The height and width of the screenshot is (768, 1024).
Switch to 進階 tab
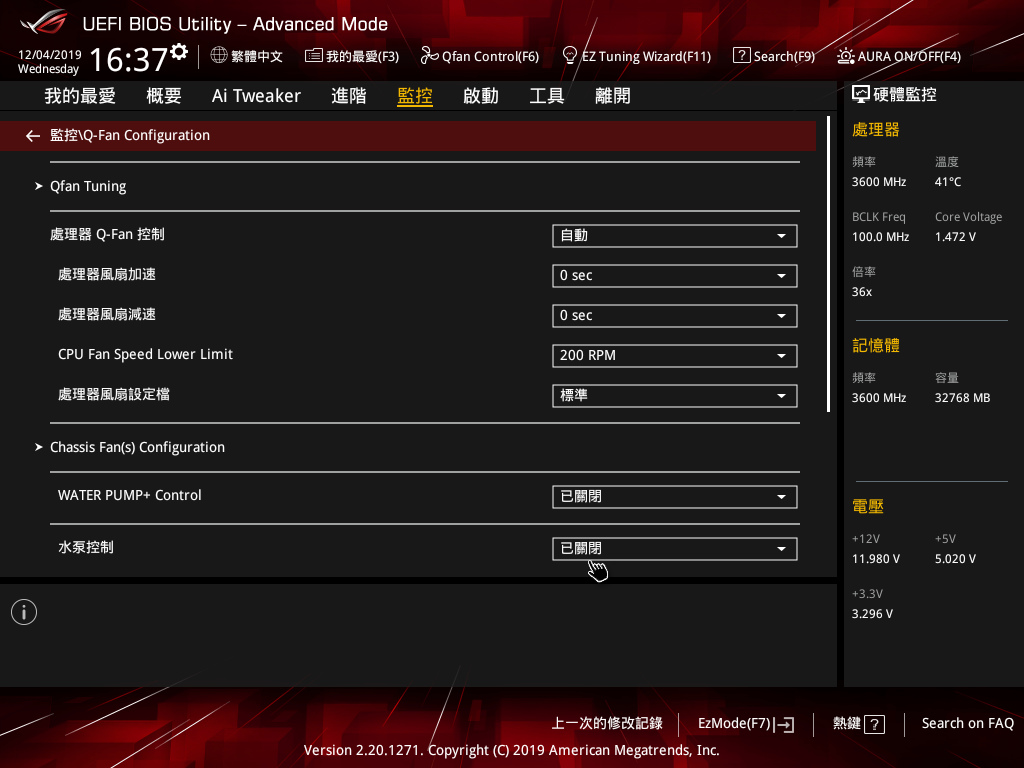point(349,96)
